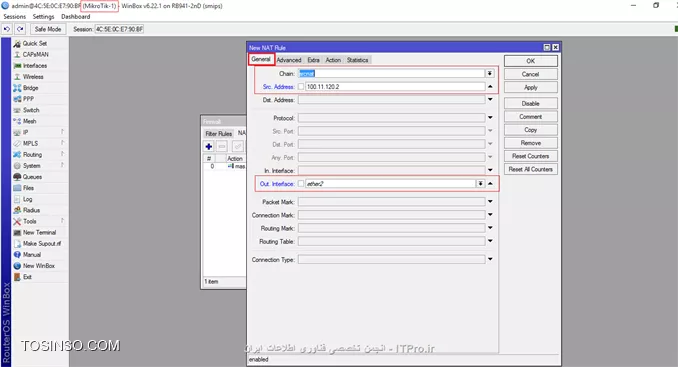
Task: Expand the Connection Type field
Action: click(490, 259)
